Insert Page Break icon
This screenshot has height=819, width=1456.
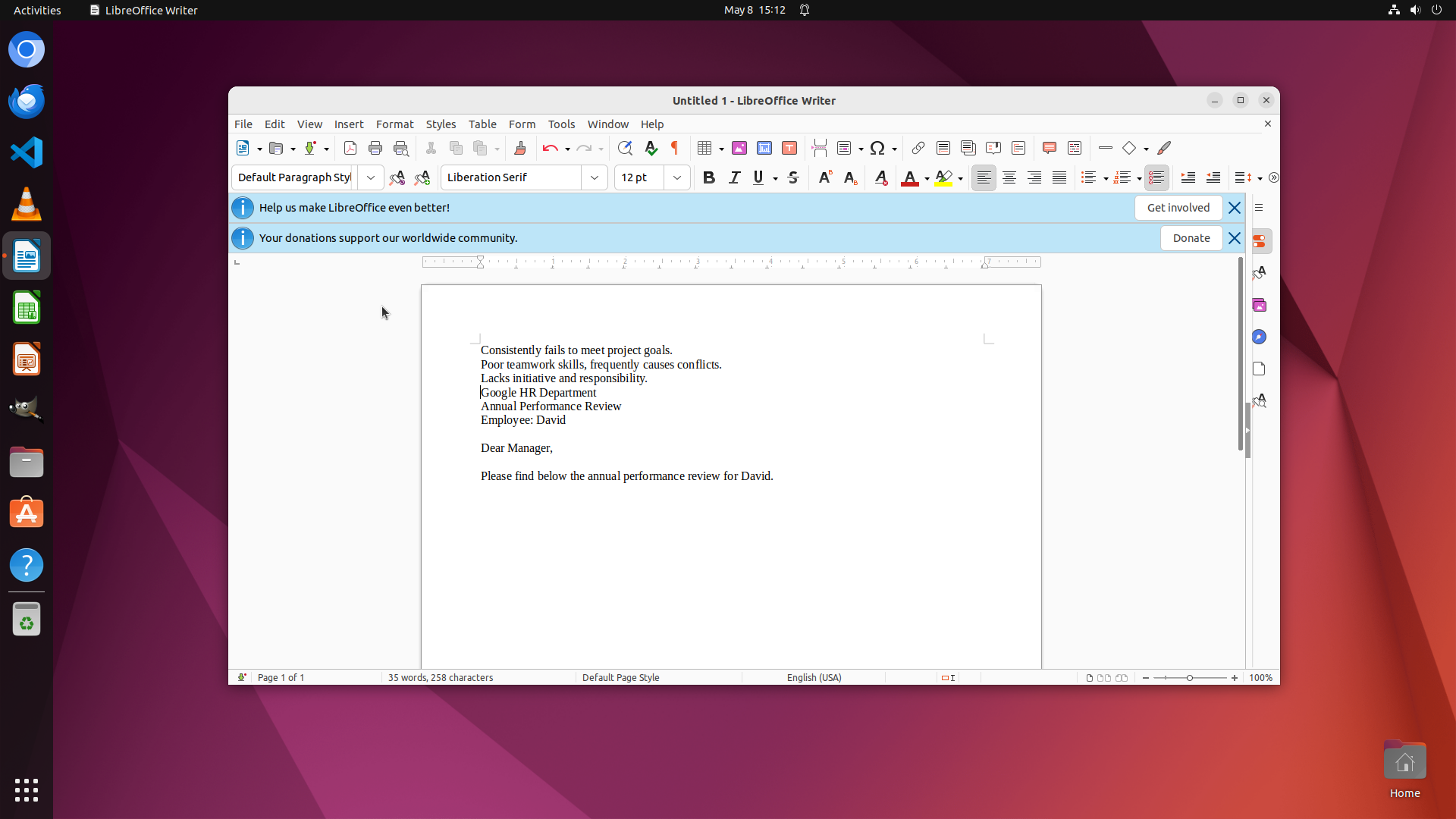[x=819, y=148]
